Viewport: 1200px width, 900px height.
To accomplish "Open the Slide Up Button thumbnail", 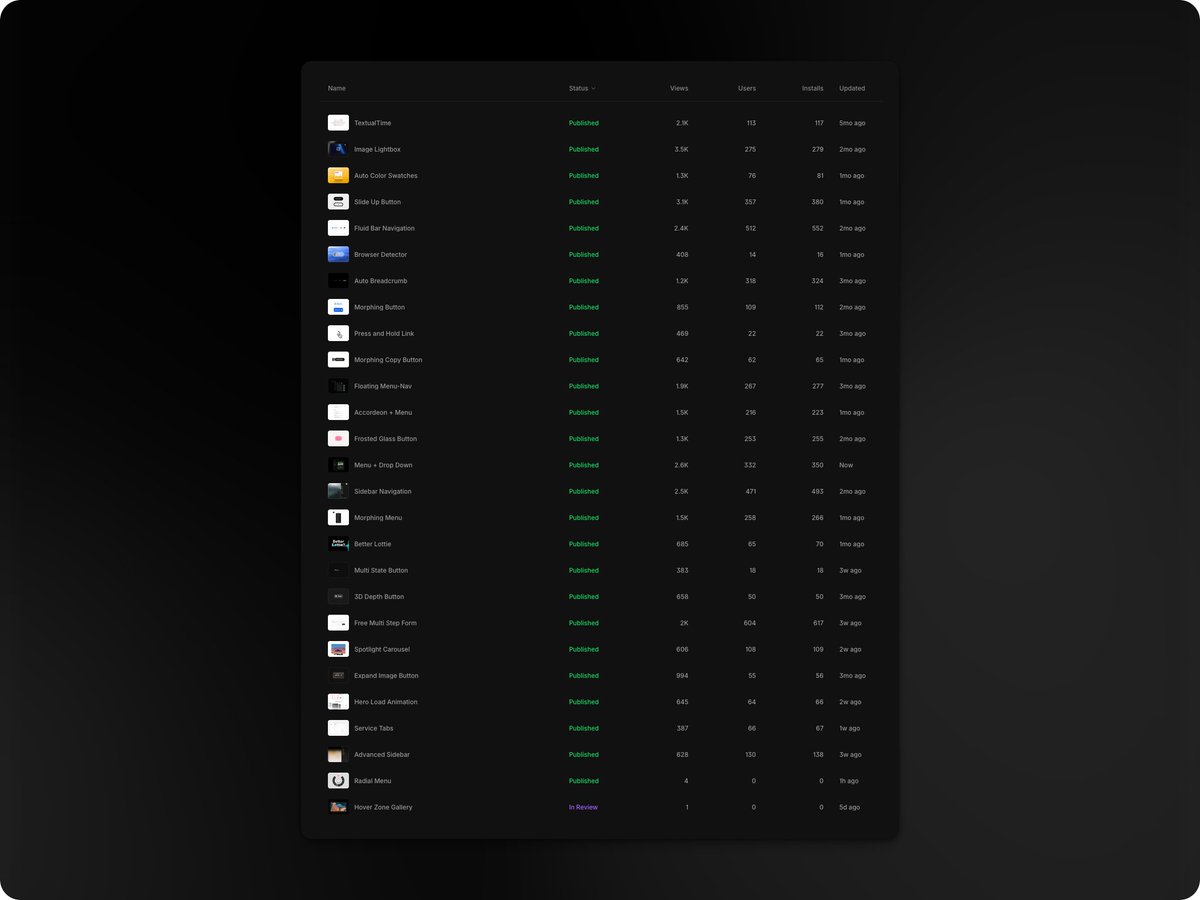I will coord(338,202).
